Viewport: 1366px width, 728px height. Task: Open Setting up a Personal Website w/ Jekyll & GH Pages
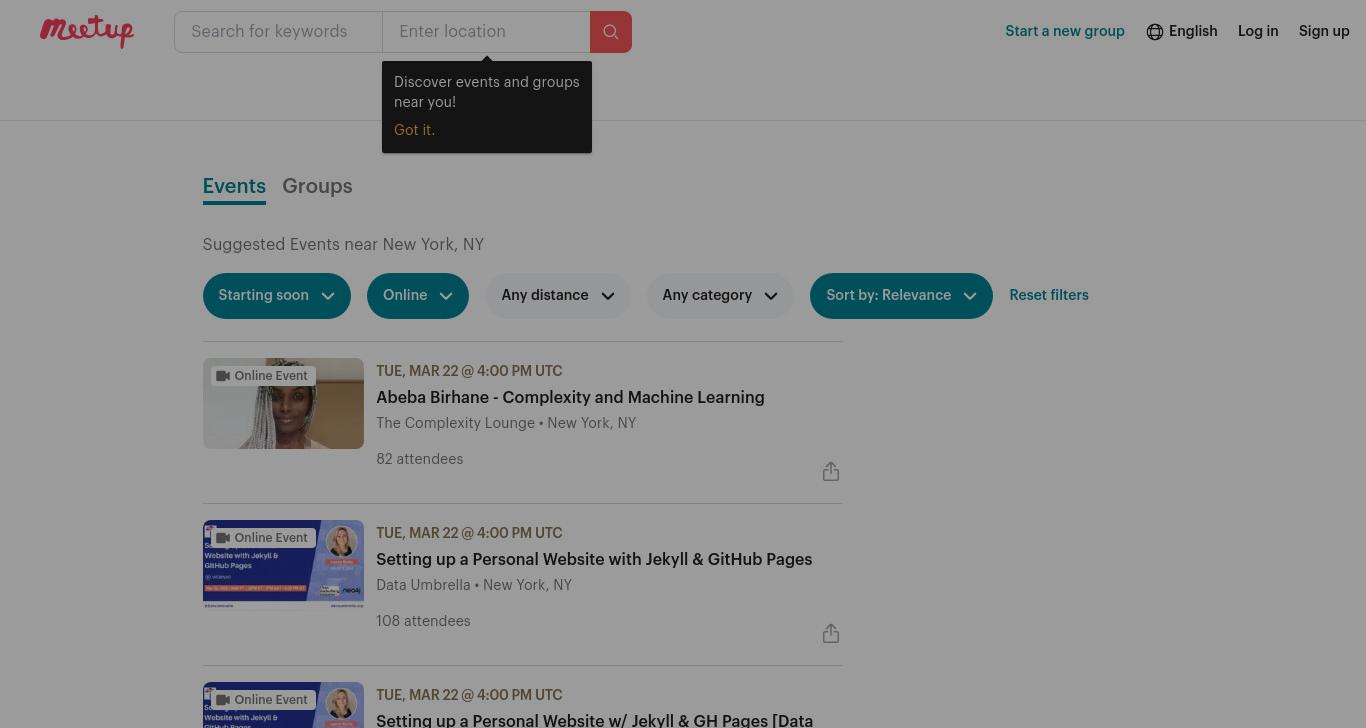coord(594,719)
